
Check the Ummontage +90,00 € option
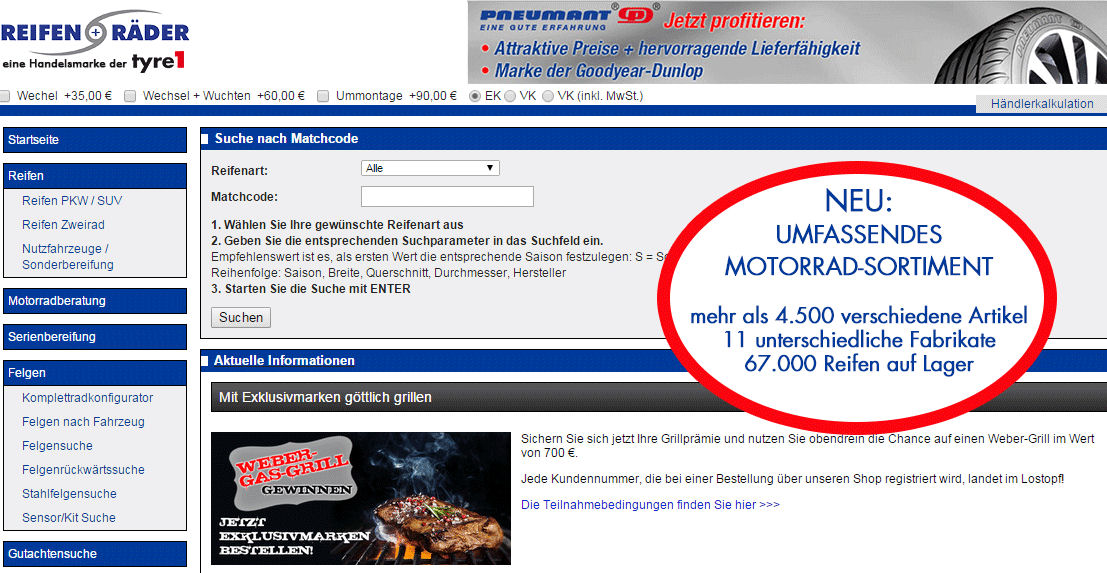click(x=323, y=96)
